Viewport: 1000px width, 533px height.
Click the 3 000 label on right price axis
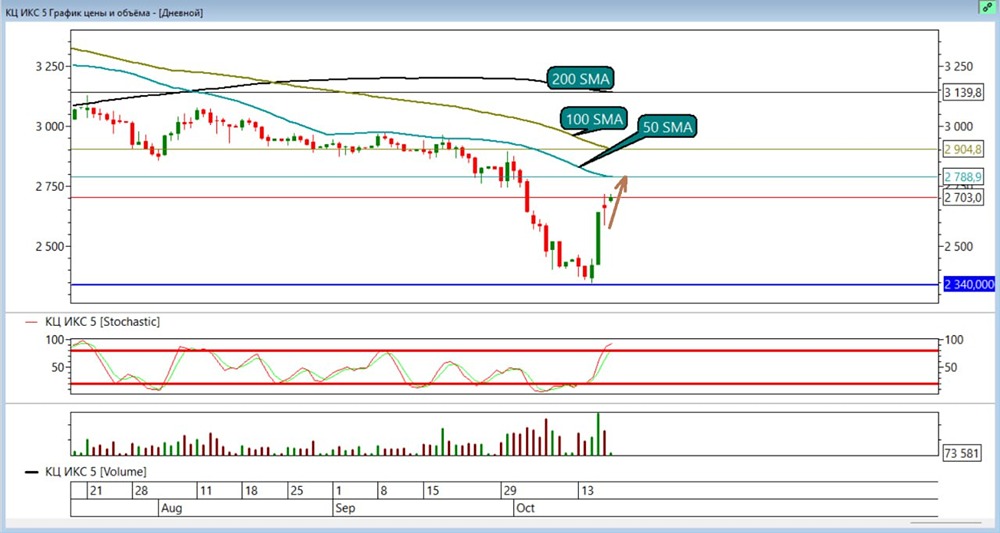[959, 127]
